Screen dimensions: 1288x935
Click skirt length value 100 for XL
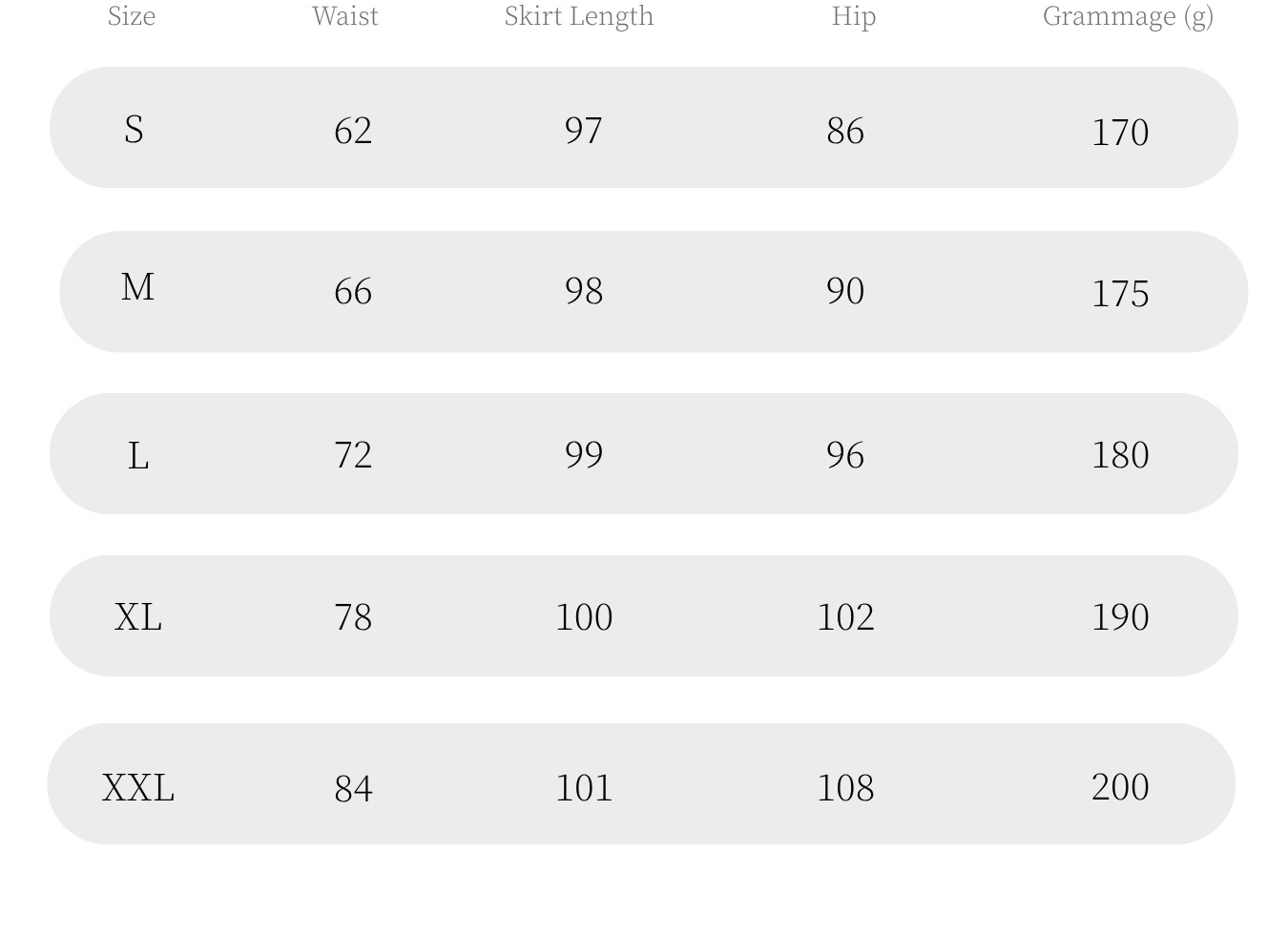(x=584, y=617)
